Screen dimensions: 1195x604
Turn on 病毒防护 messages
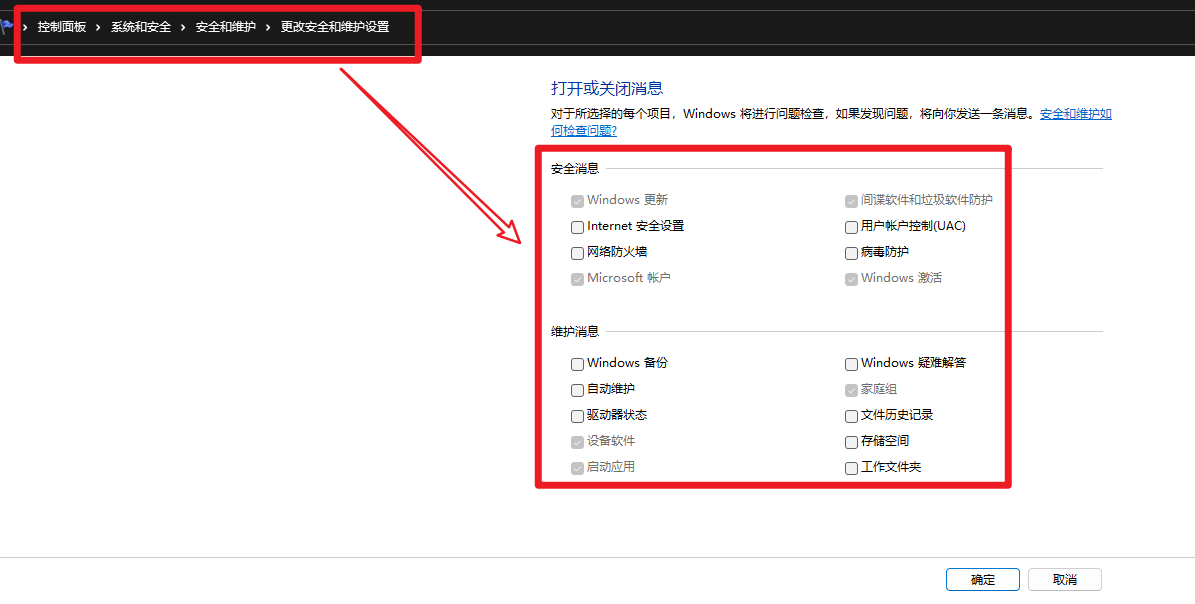coord(852,253)
